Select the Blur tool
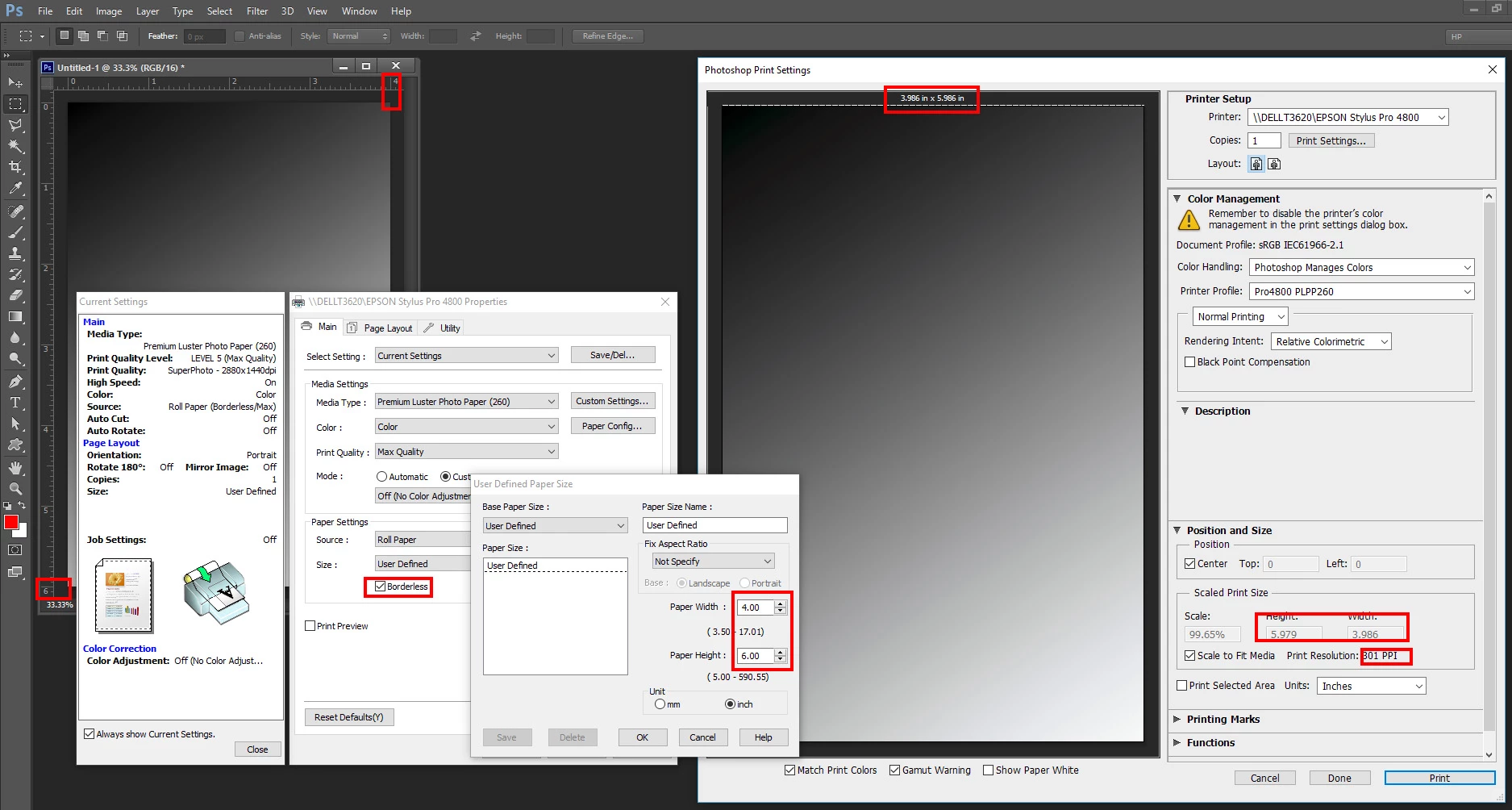Screen dimensions: 1512x810 tap(15, 338)
